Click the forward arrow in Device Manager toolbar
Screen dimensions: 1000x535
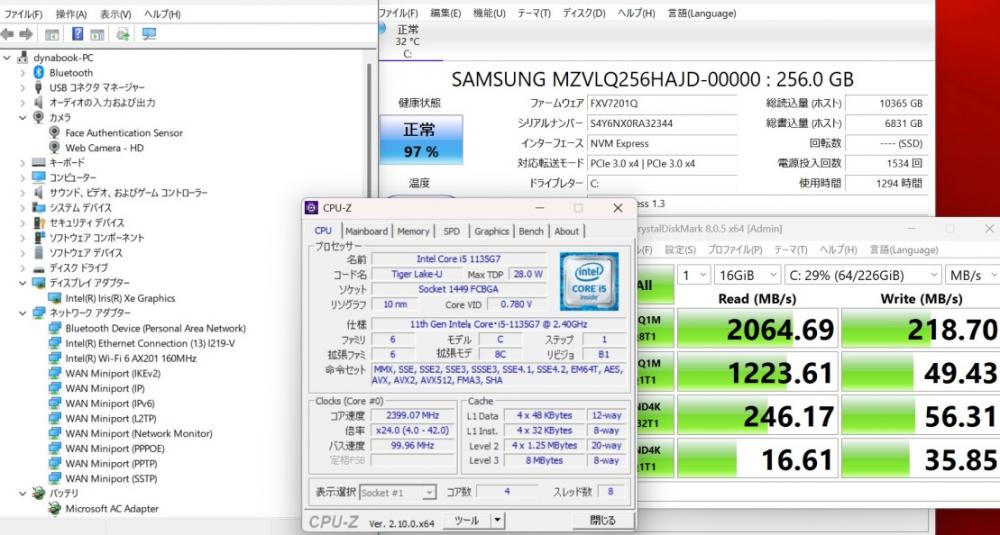tap(26, 34)
